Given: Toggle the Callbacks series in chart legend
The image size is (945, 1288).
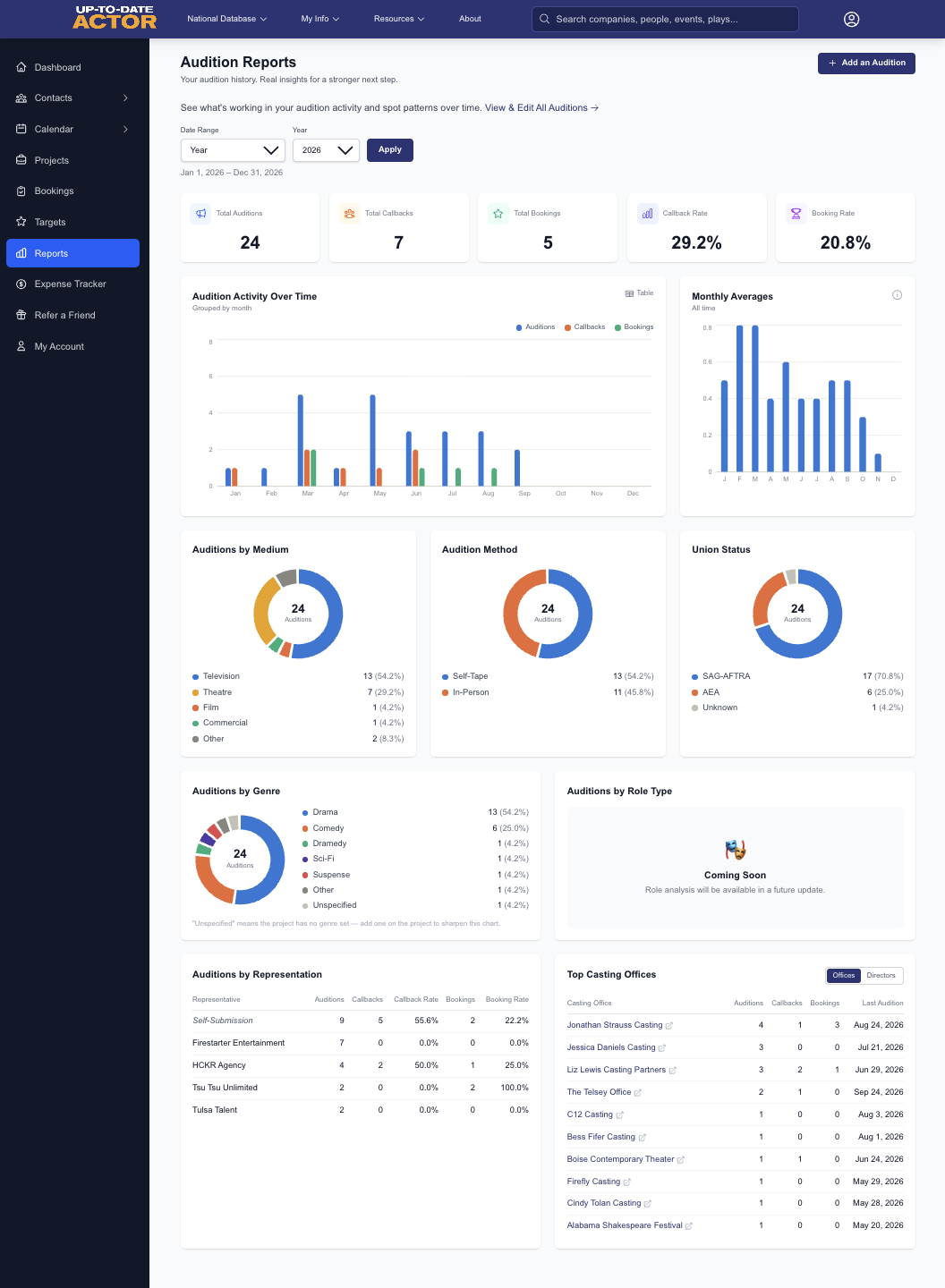Looking at the screenshot, I should pos(585,327).
